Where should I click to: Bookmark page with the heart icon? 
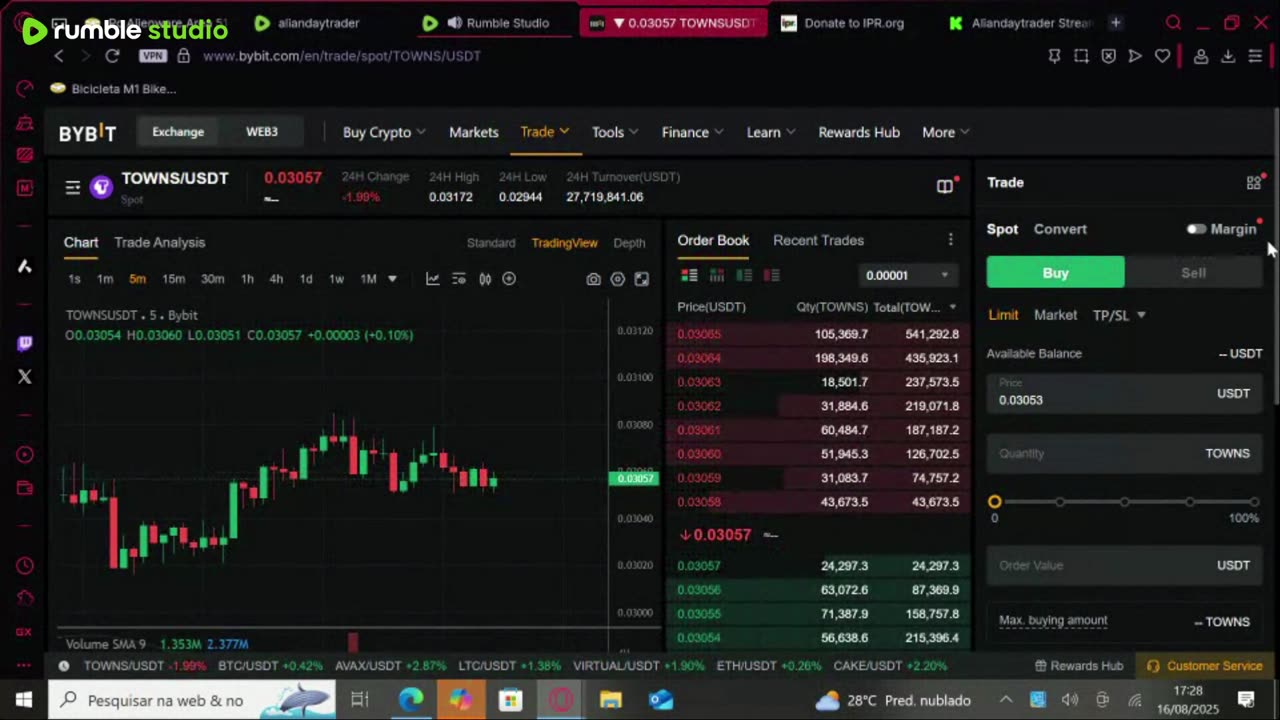[x=1162, y=56]
